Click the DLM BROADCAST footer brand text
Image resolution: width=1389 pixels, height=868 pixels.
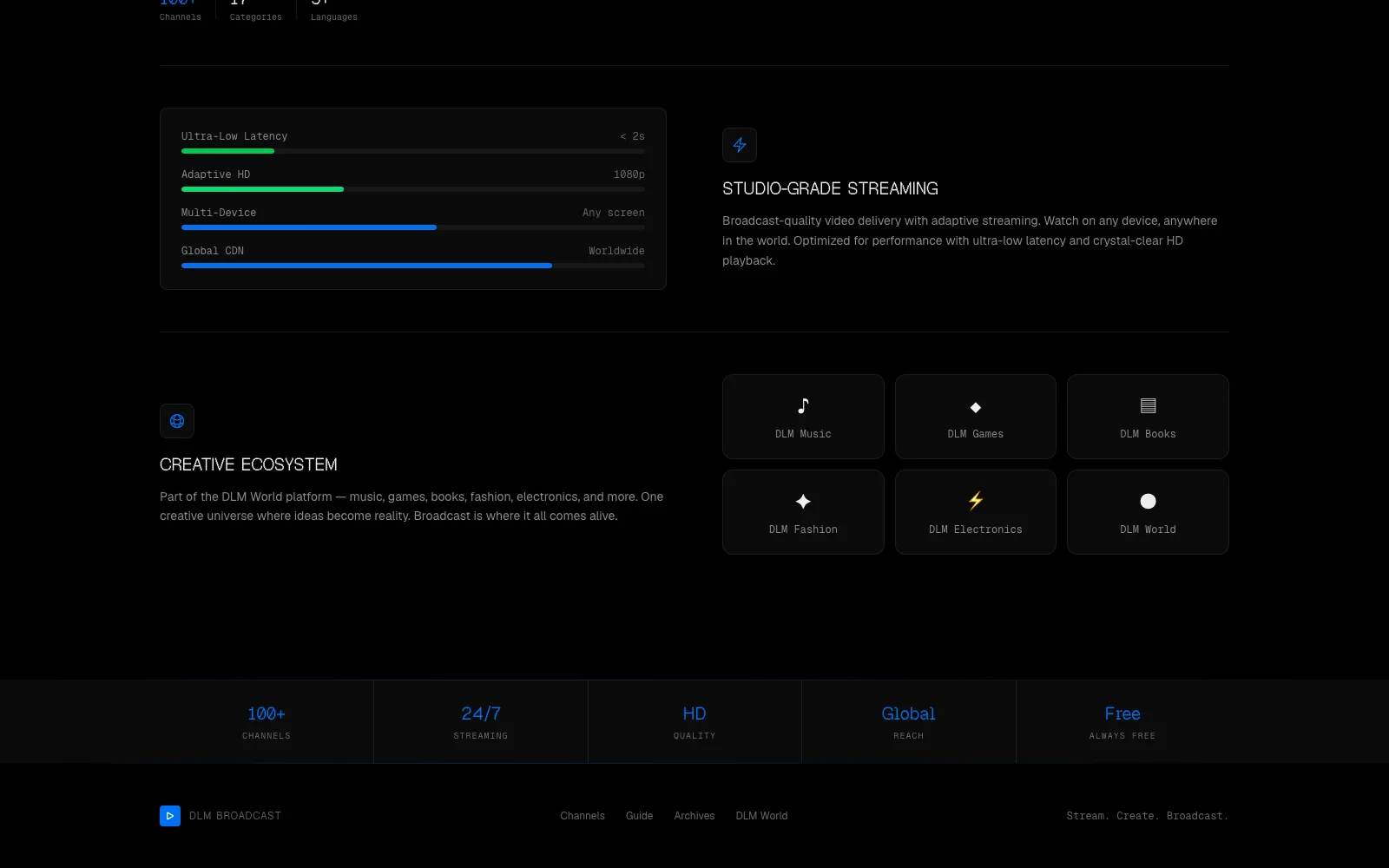(x=235, y=816)
